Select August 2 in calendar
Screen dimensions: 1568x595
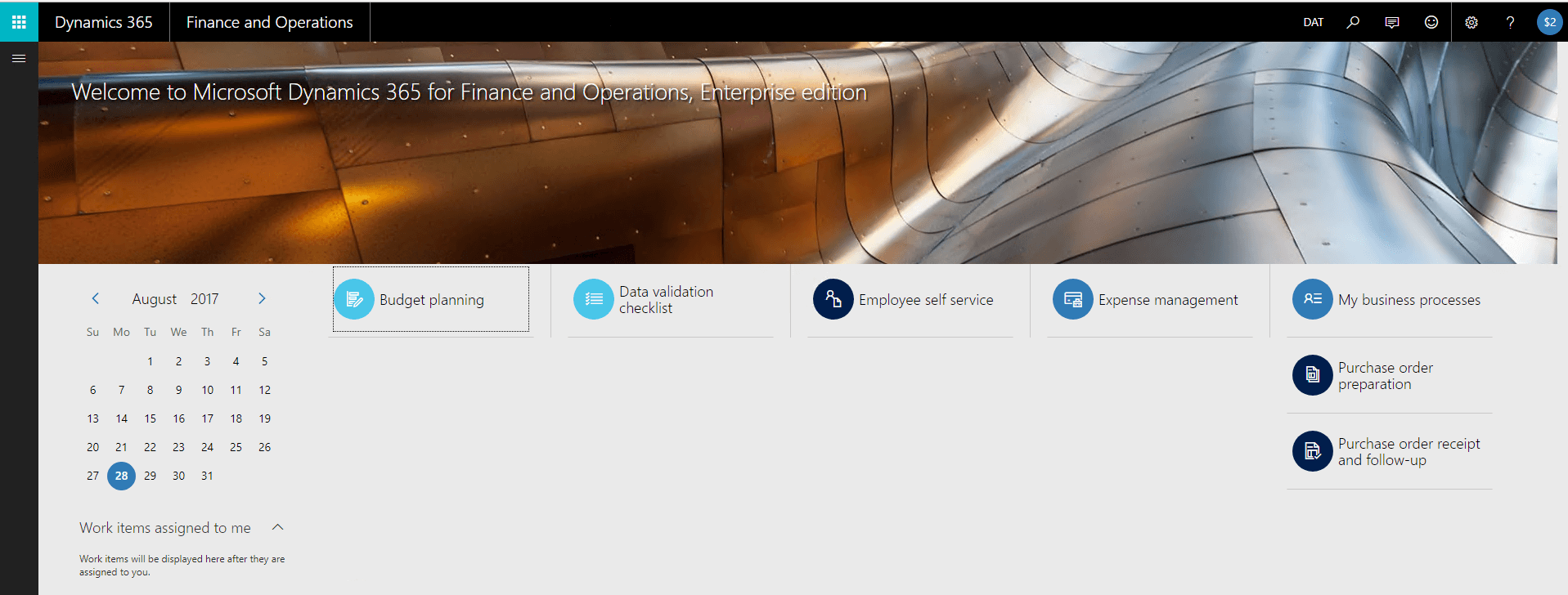click(178, 361)
